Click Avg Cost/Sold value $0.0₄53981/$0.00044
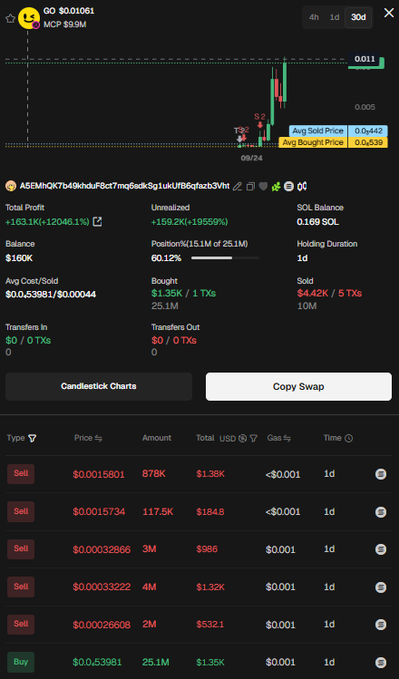The width and height of the screenshot is (399, 679). pos(51,294)
